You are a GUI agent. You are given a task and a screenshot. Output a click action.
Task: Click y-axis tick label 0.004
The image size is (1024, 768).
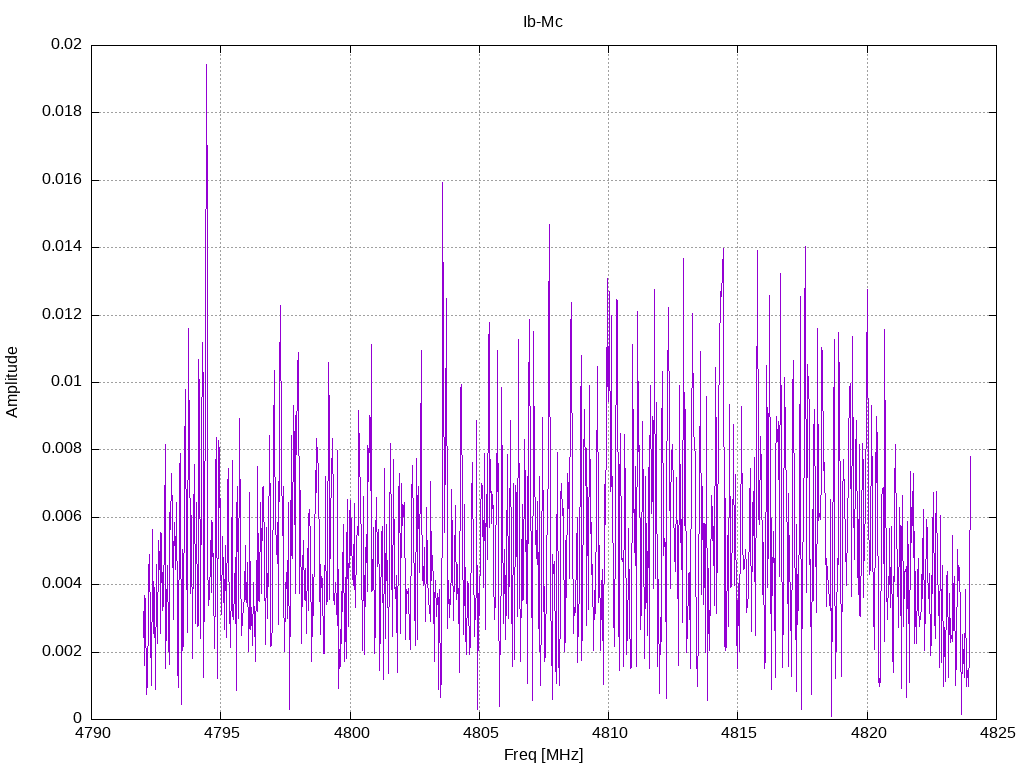click(x=63, y=584)
